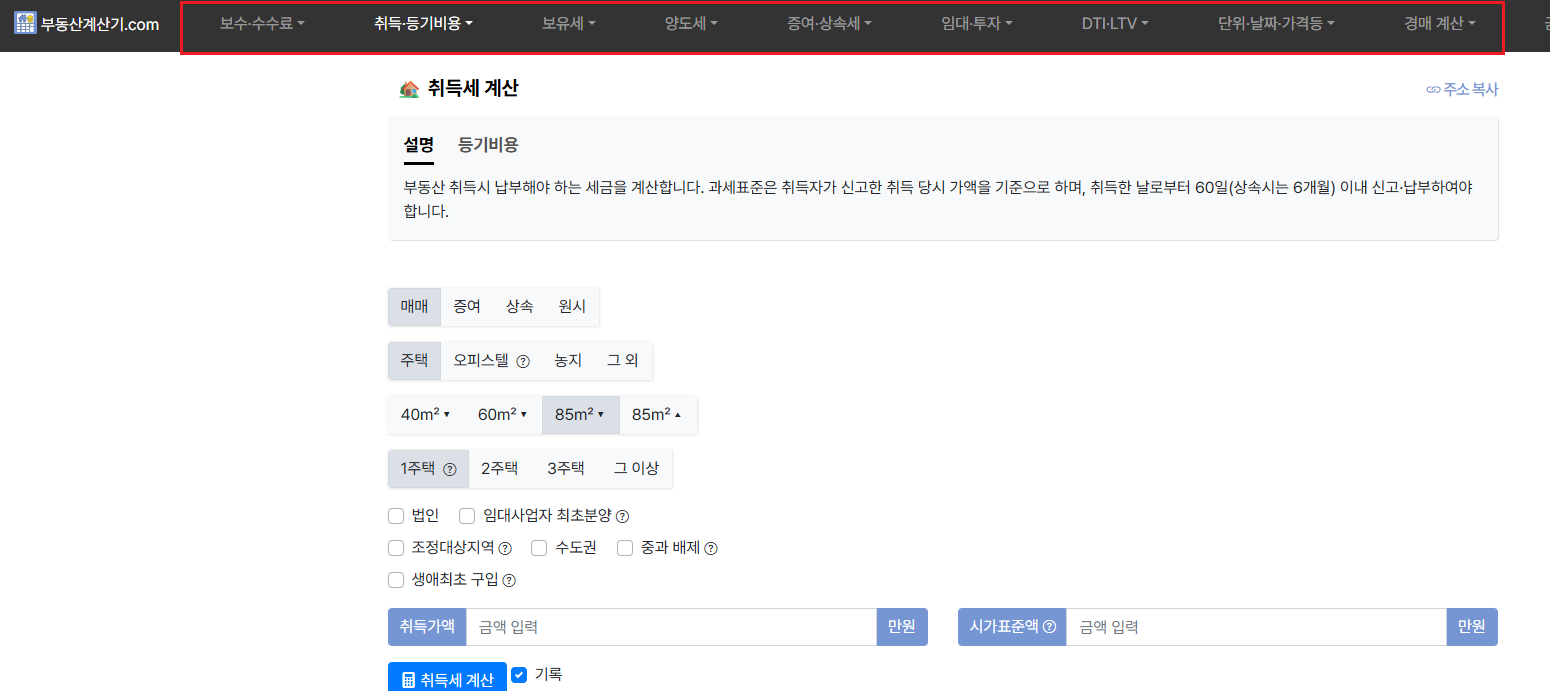Click the house icon beside 취득세 계산 title

tap(407, 88)
